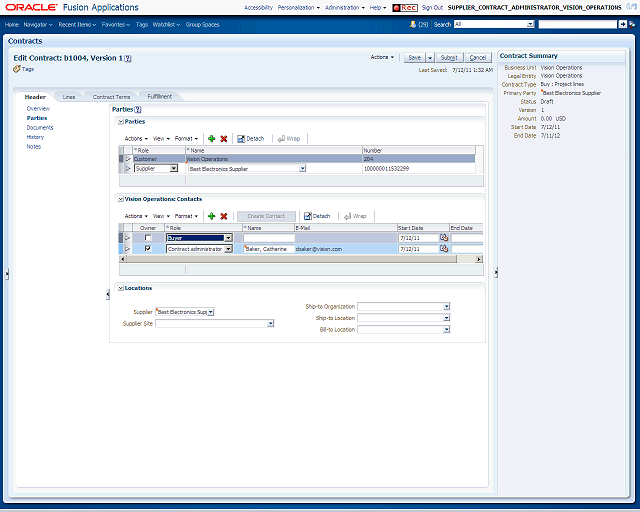This screenshot has height=512, width=640.
Task: Open Ship-to Organization dropdown
Action: [447, 306]
